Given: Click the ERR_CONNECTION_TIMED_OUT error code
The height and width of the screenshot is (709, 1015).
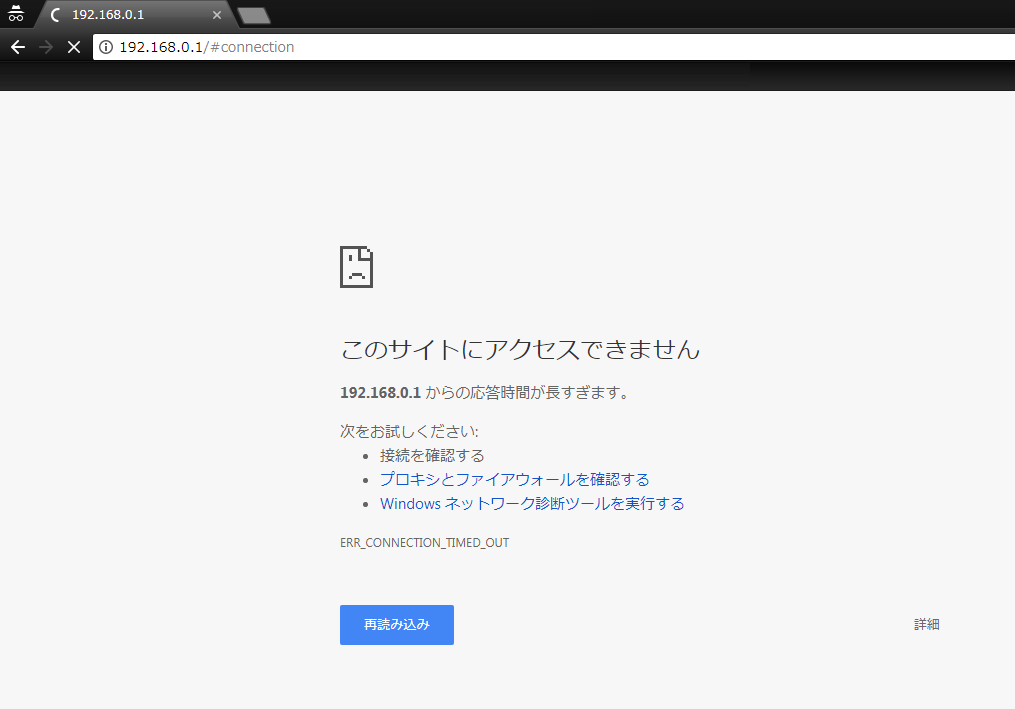Looking at the screenshot, I should coord(424,543).
